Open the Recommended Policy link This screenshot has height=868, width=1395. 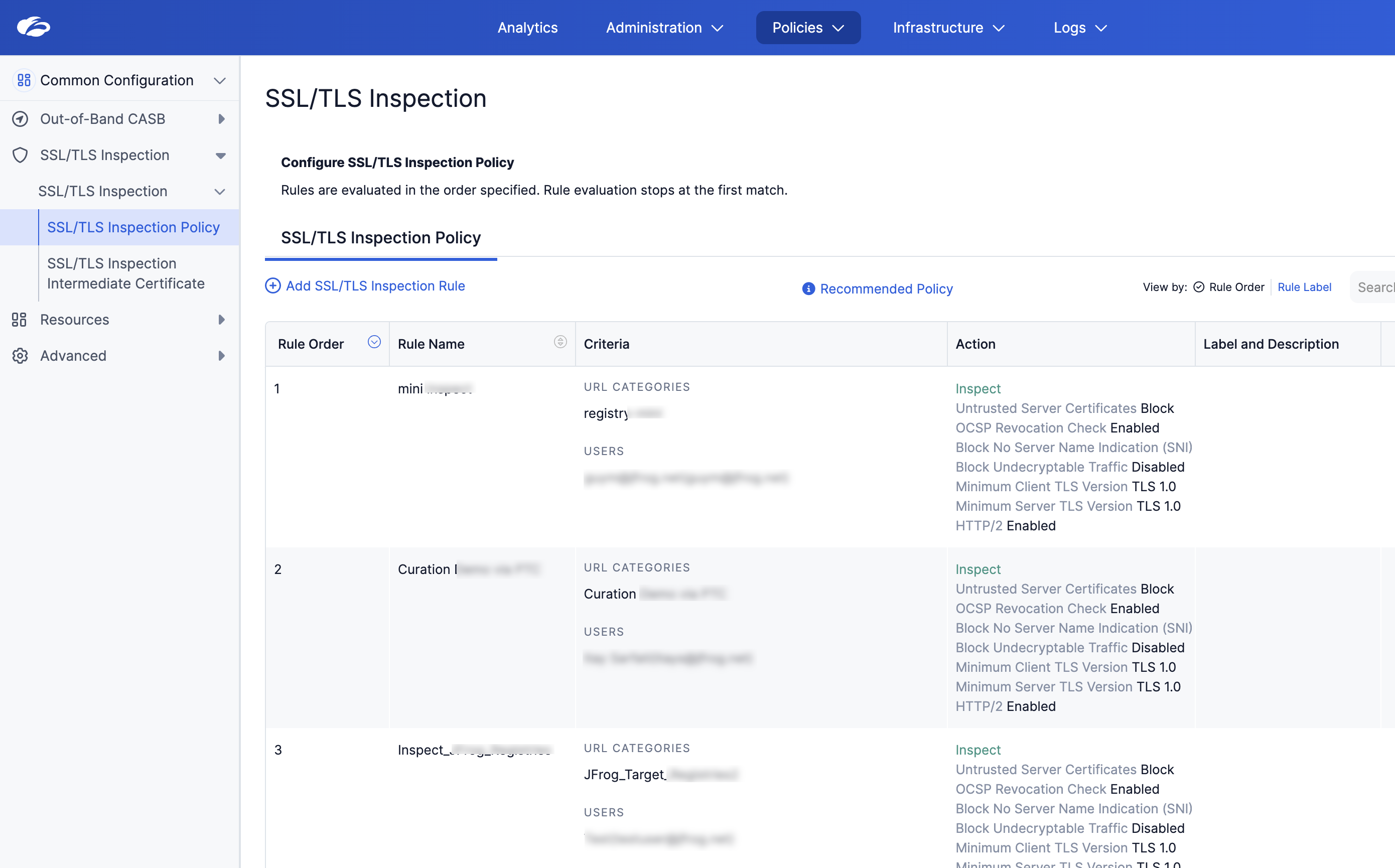coord(886,289)
